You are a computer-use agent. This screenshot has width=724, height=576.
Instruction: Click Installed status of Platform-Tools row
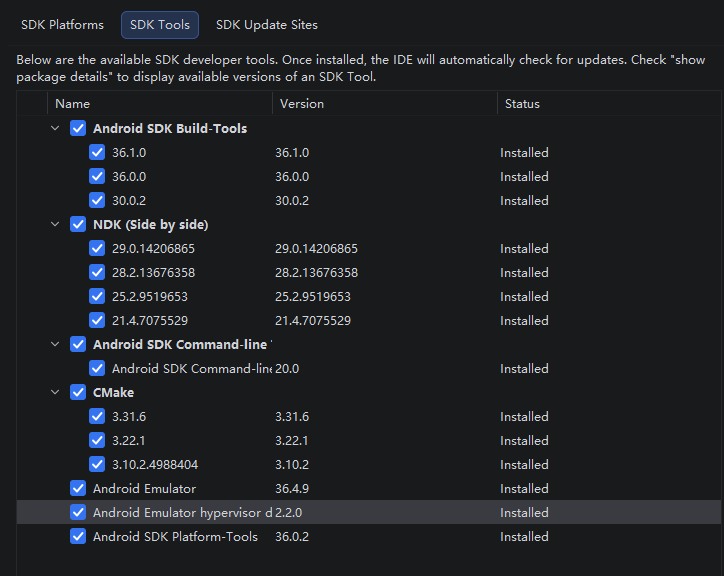coord(524,537)
